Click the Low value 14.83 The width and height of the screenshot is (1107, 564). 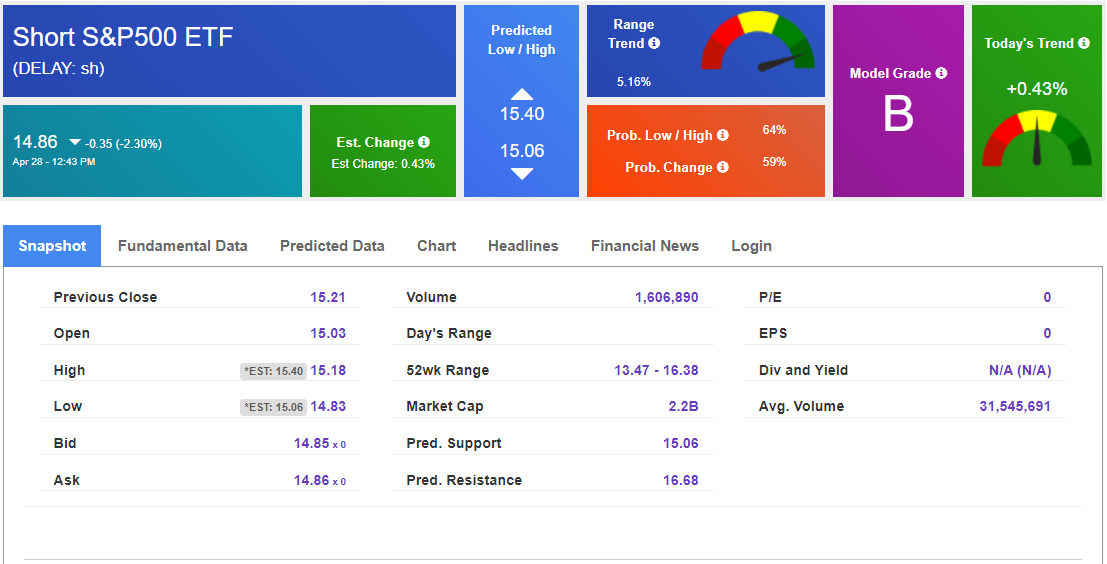pos(328,406)
